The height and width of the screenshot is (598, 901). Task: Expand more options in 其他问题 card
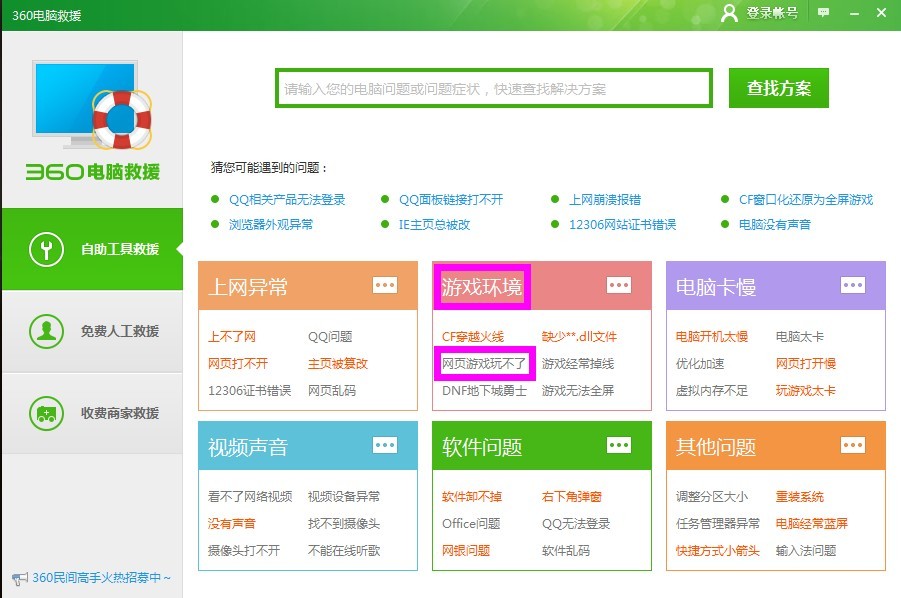point(853,445)
